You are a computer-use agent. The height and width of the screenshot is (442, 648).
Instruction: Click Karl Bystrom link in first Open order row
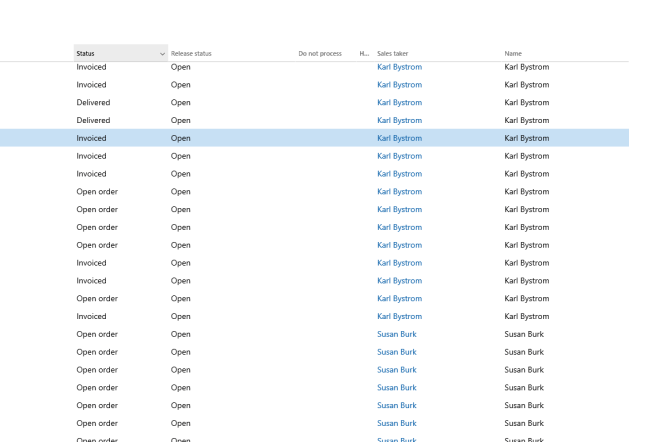pyautogui.click(x=399, y=191)
